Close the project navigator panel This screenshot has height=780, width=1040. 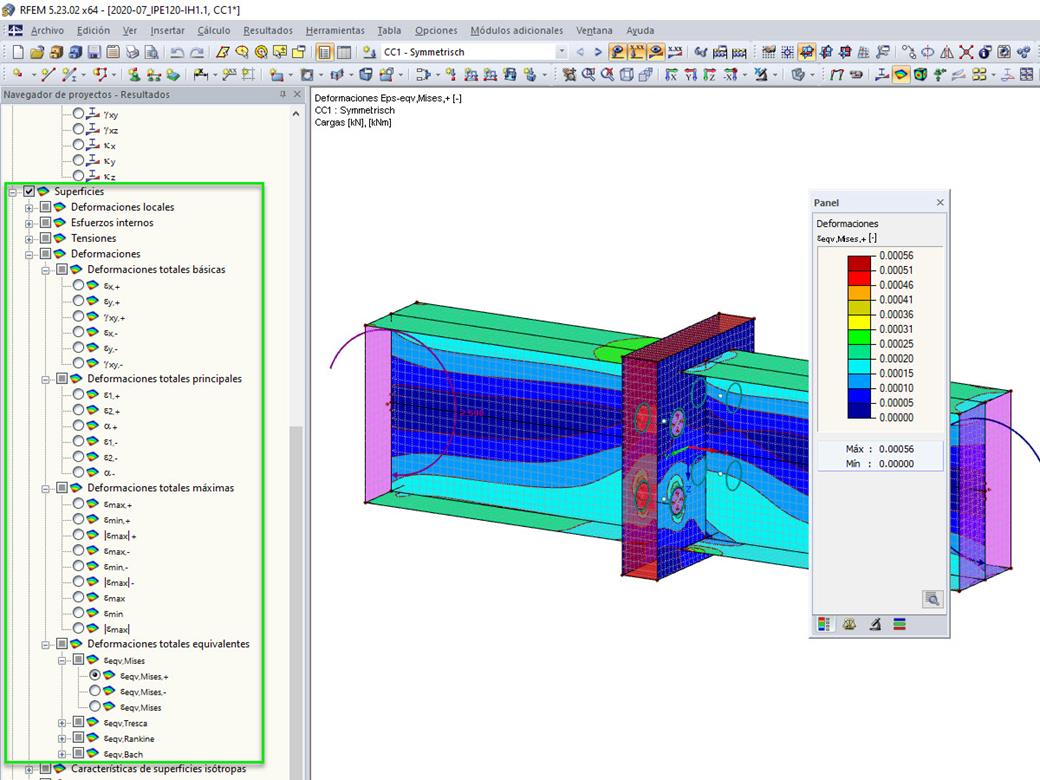(x=297, y=94)
